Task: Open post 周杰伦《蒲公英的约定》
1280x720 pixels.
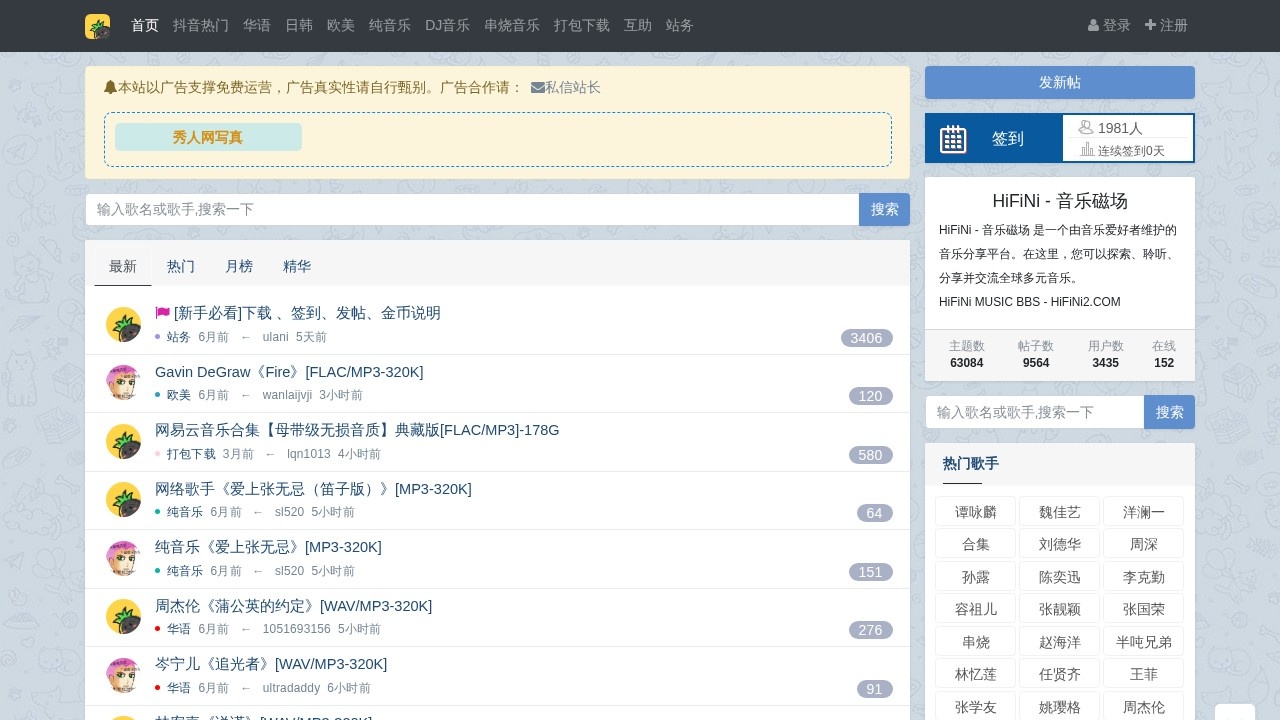Action: (x=294, y=606)
